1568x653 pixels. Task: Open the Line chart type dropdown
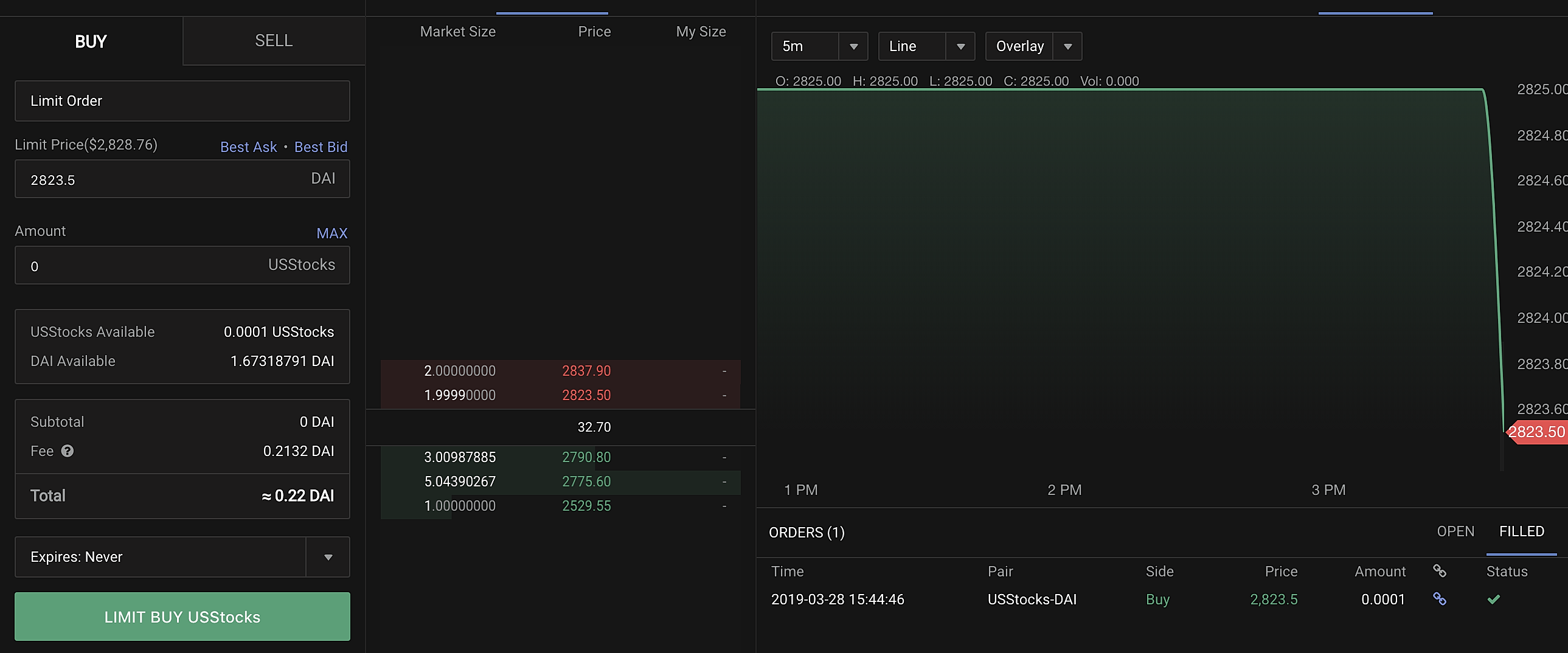click(926, 46)
